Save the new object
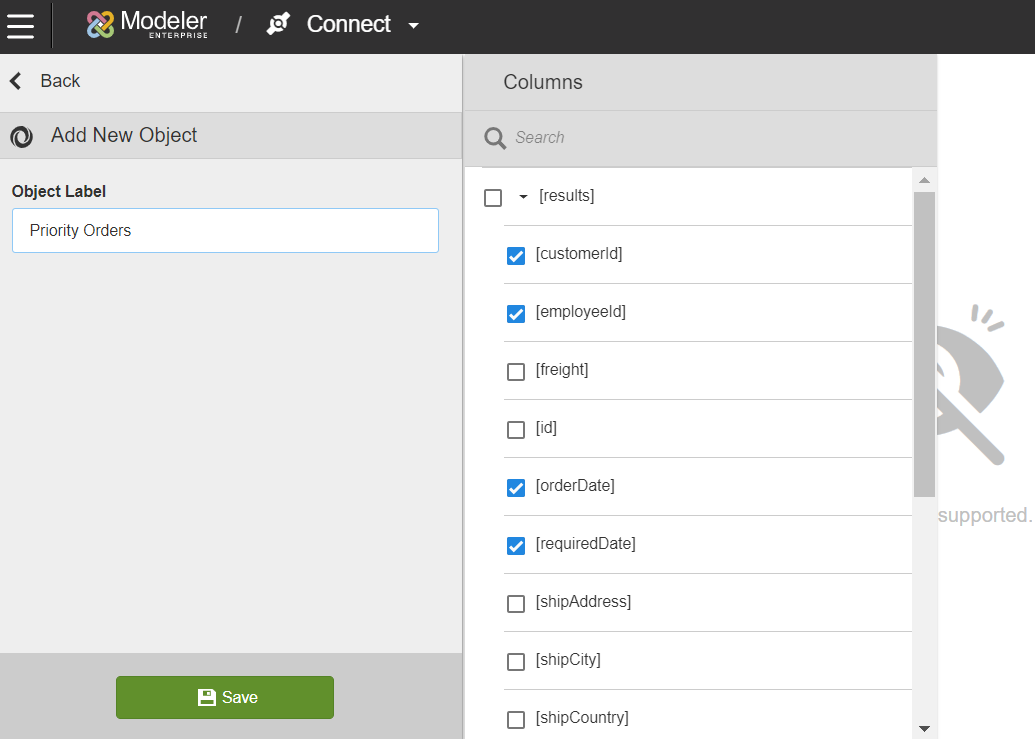 225,698
